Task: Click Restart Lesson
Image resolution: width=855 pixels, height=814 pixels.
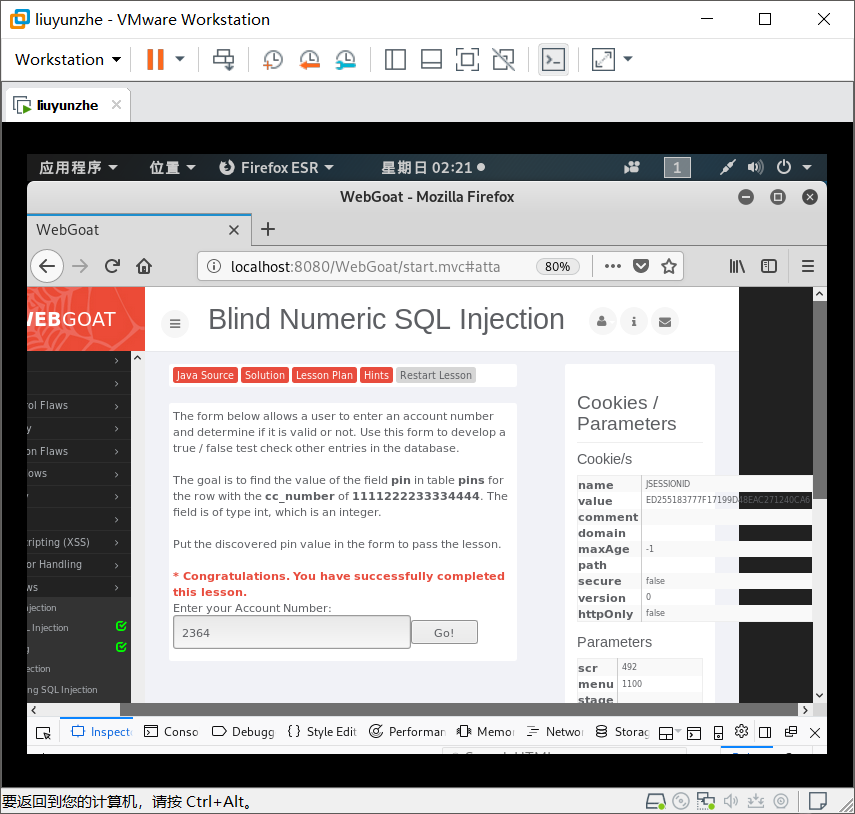Action: click(x=436, y=375)
